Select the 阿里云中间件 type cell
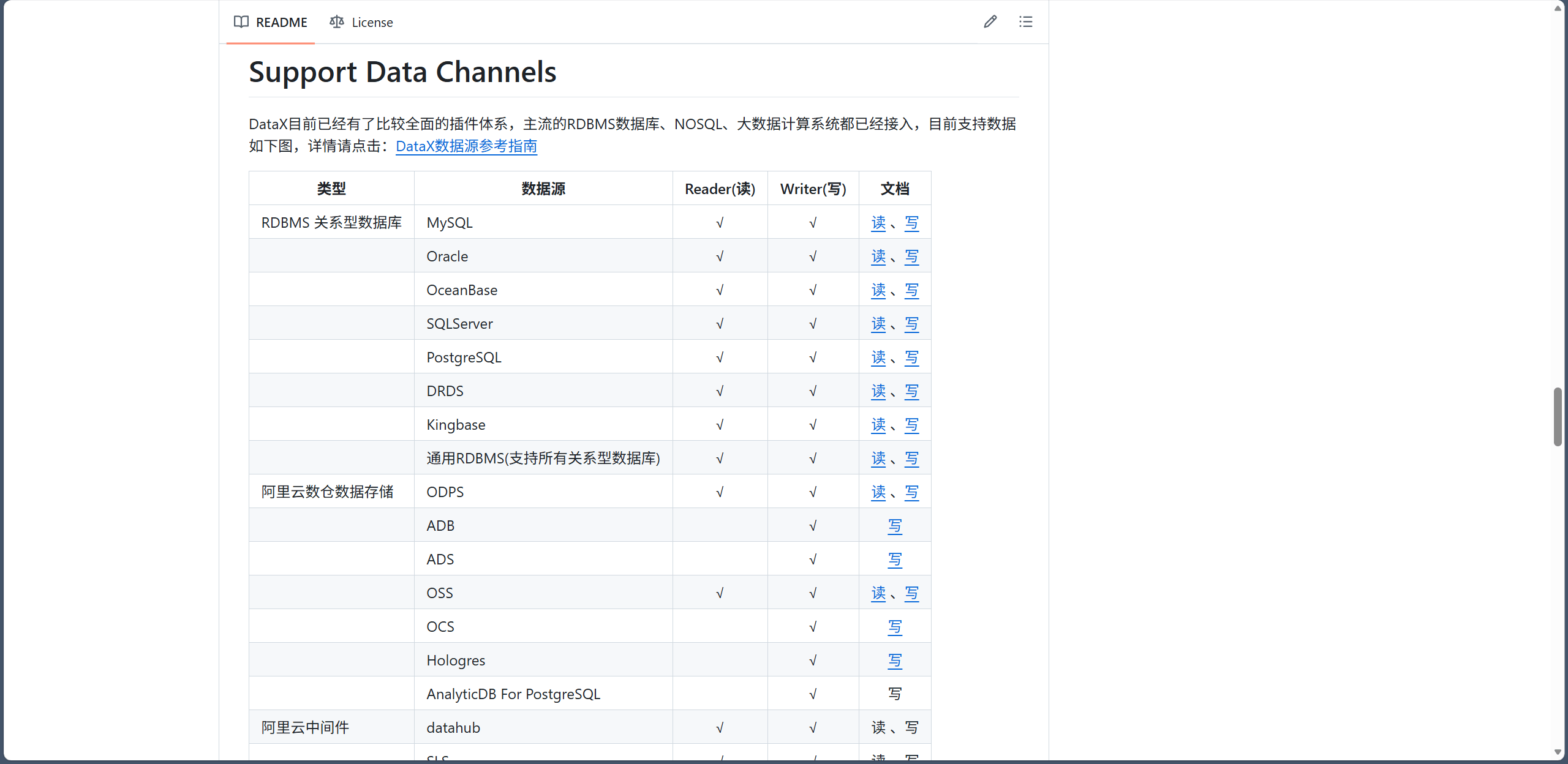This screenshot has height=764, width=1568. [331, 727]
